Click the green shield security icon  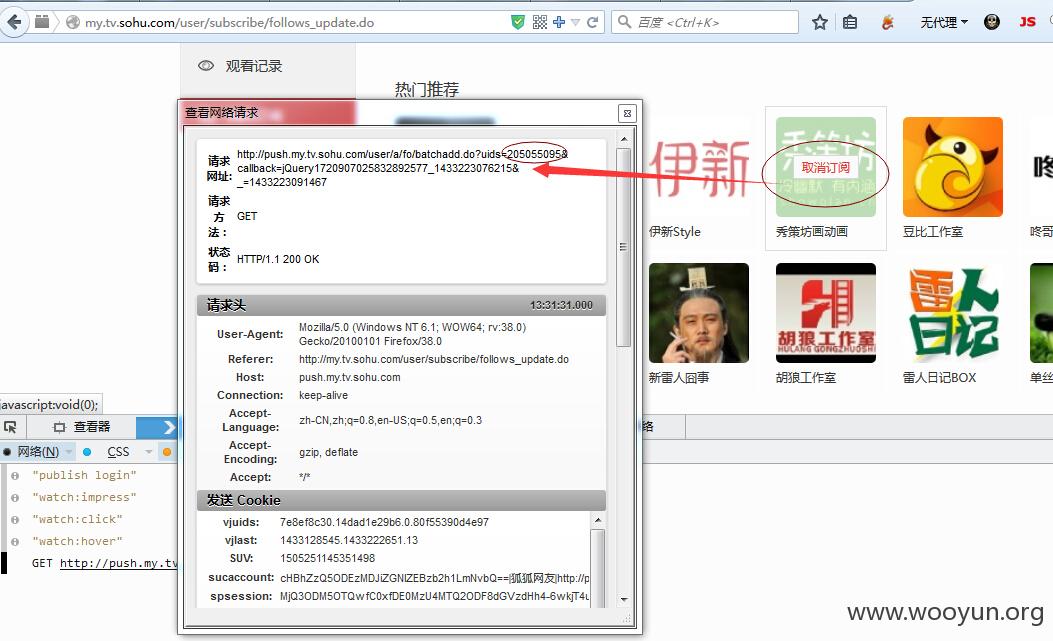click(x=518, y=22)
